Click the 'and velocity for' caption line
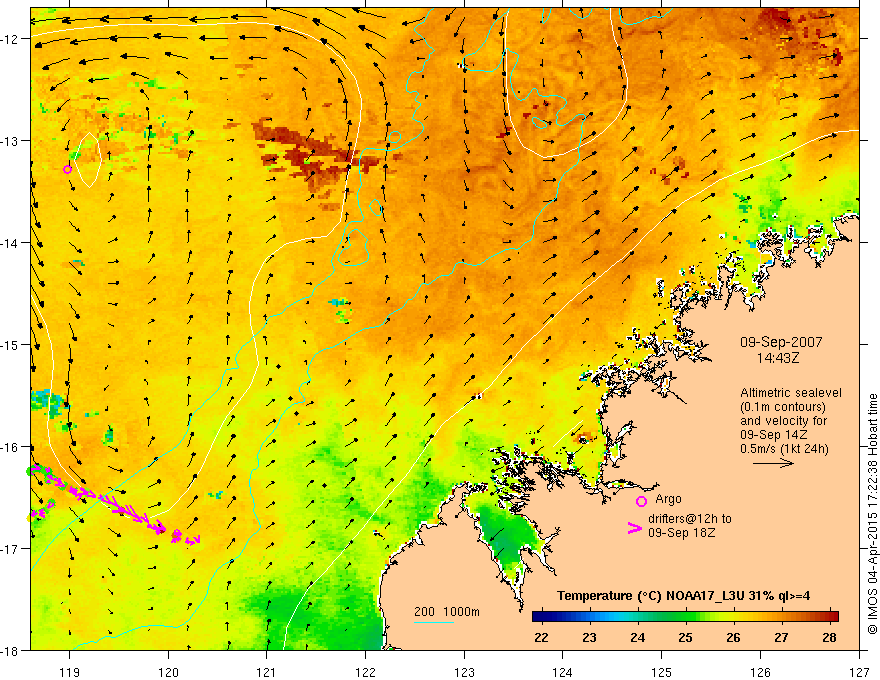The height and width of the screenshot is (680, 880). click(x=783, y=421)
